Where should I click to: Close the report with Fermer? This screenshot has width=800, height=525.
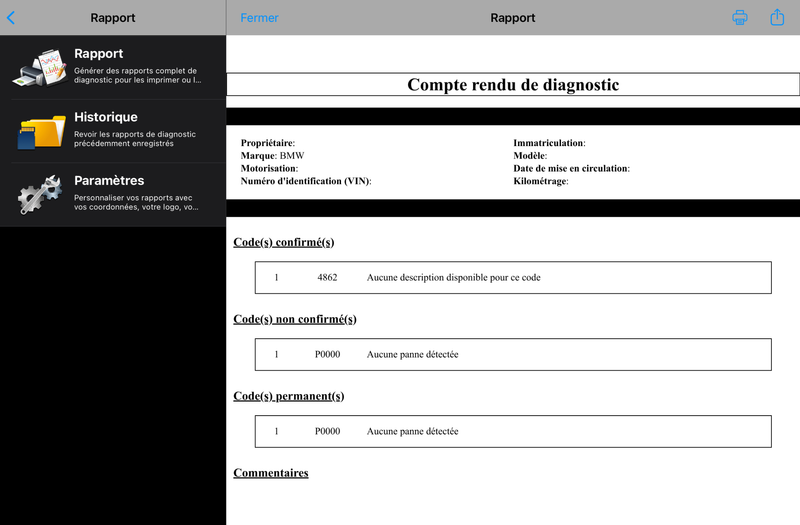tap(259, 18)
